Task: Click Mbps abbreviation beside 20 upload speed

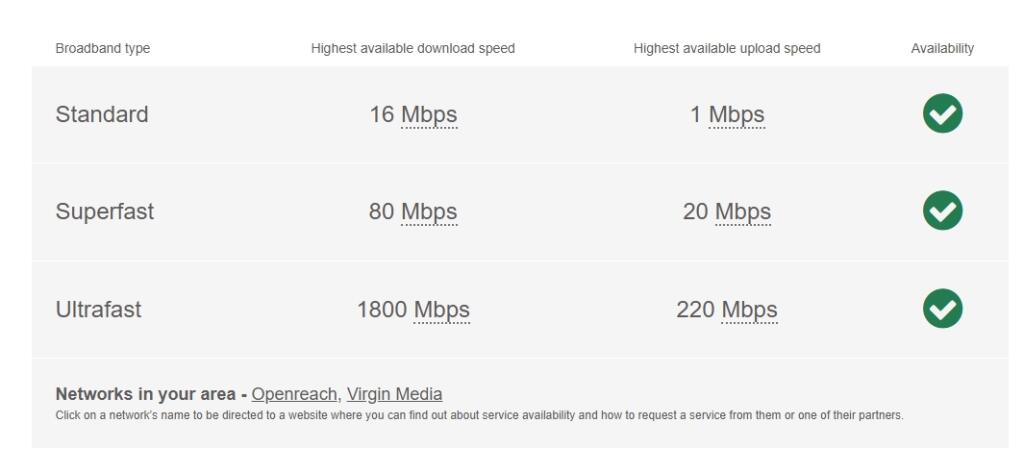Action: coord(743,212)
